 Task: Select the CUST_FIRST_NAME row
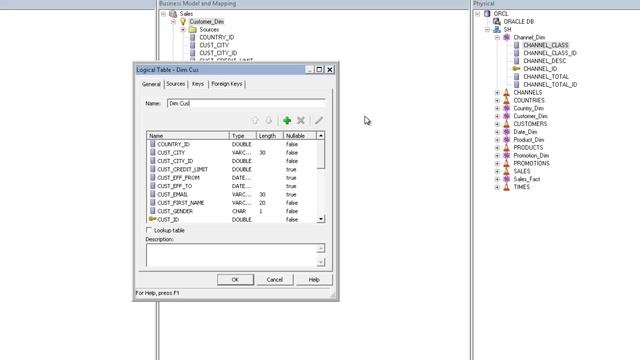[x=231, y=203]
